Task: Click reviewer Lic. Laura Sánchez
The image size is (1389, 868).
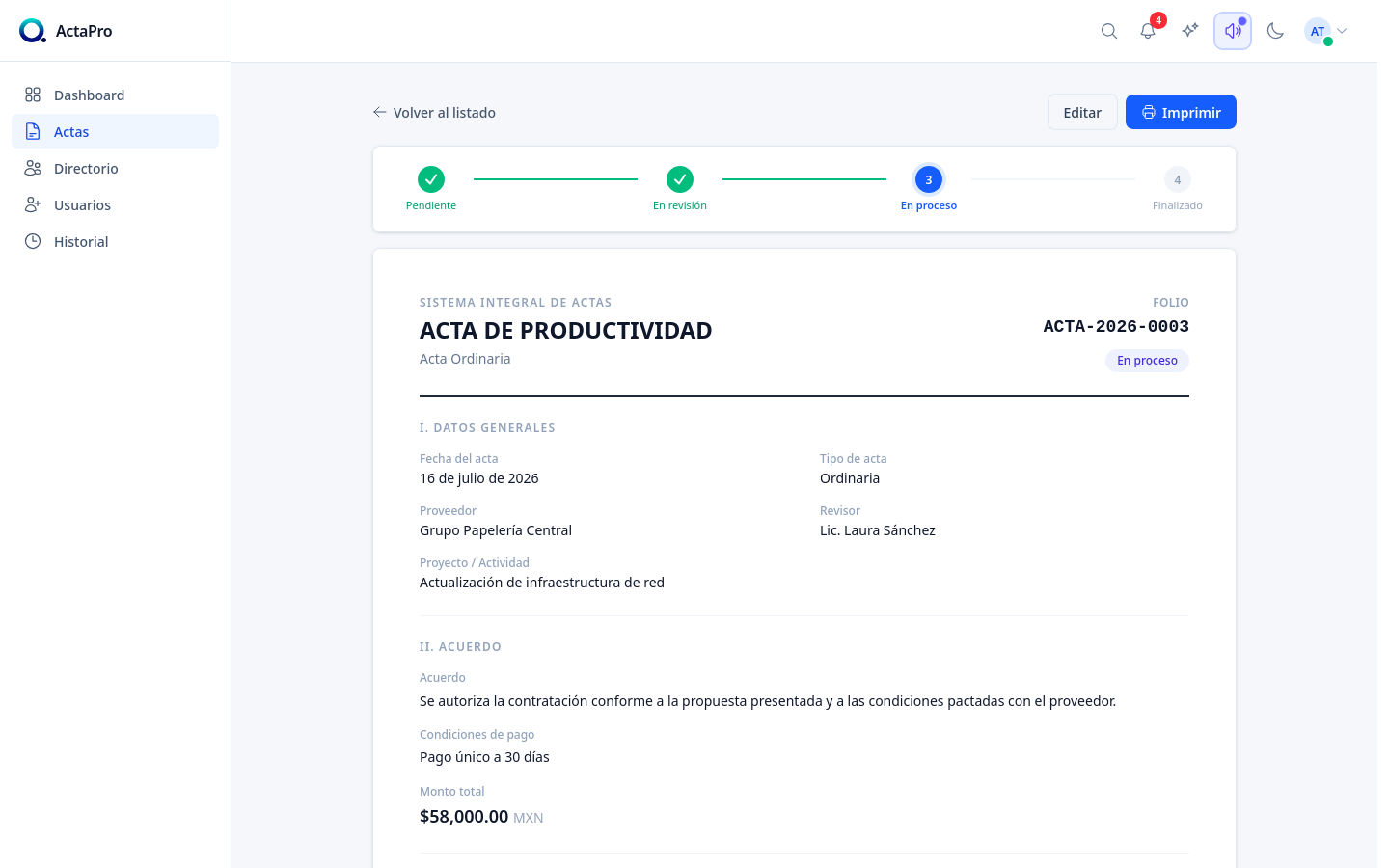Action: click(x=878, y=530)
